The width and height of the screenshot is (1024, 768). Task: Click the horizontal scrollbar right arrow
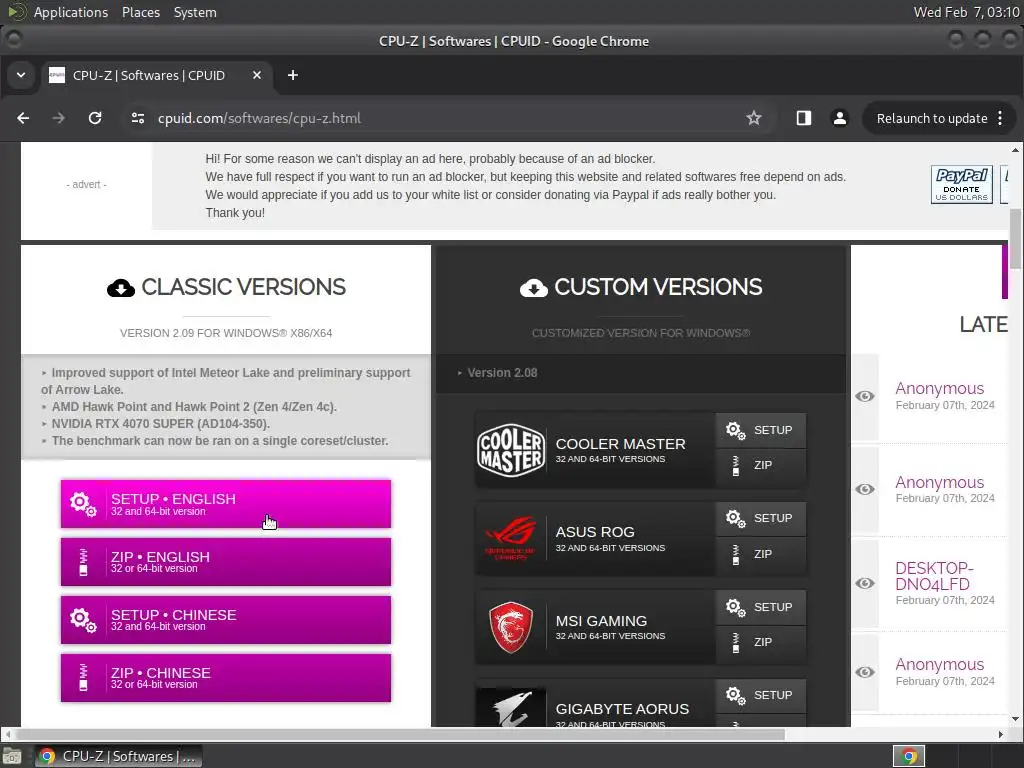coord(1000,734)
